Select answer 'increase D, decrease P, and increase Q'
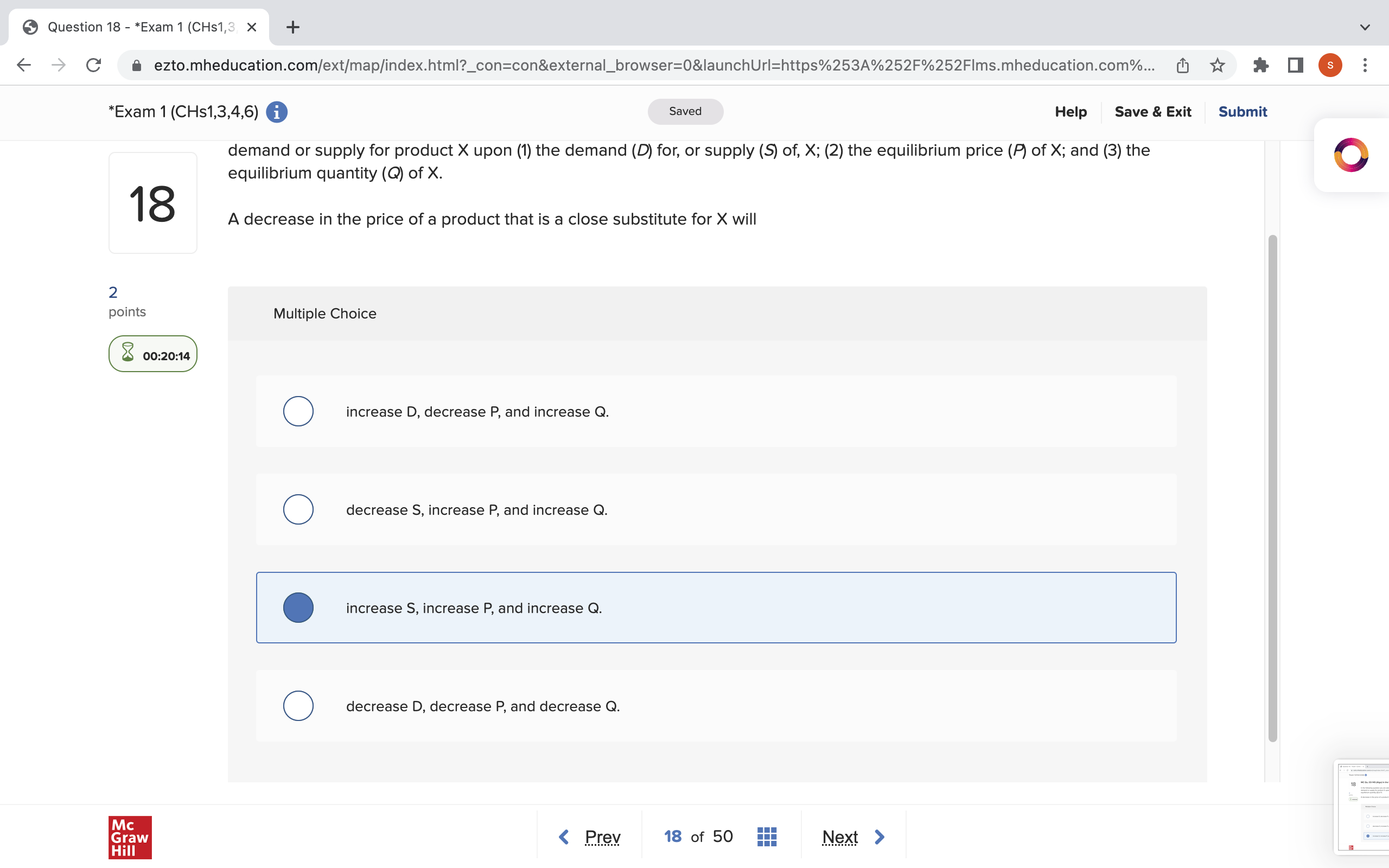The width and height of the screenshot is (1389, 868). 298,411
